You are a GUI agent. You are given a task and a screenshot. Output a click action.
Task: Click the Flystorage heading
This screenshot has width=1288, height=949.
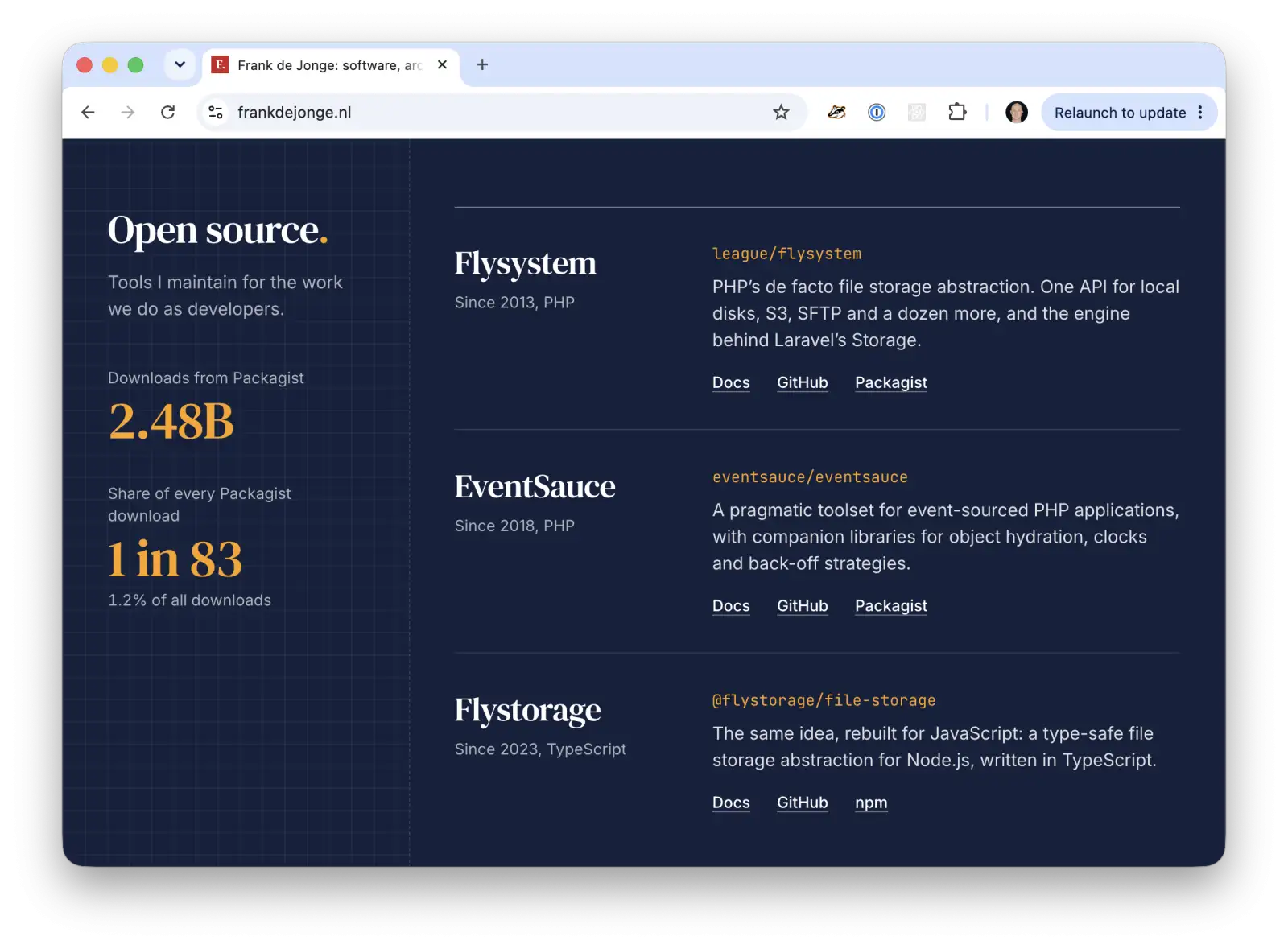tap(527, 711)
